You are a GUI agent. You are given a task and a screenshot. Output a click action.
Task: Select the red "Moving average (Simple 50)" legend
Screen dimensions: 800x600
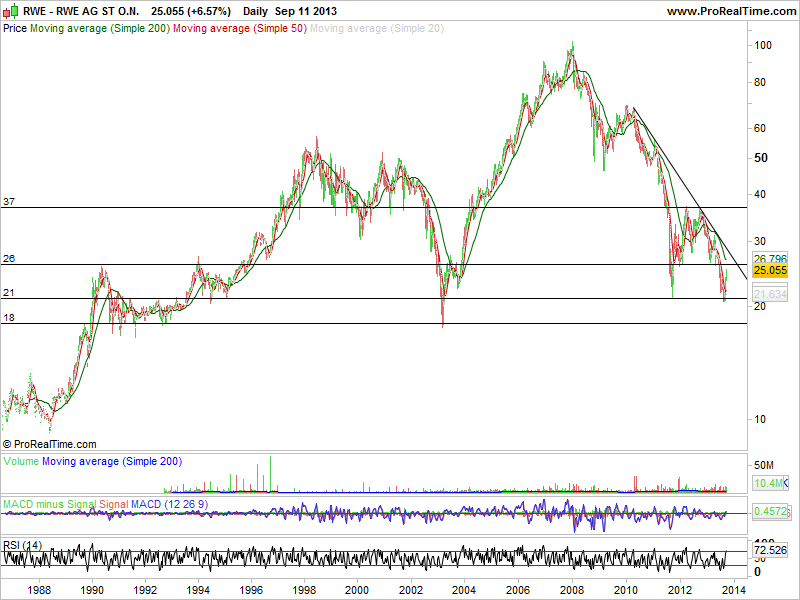click(240, 29)
